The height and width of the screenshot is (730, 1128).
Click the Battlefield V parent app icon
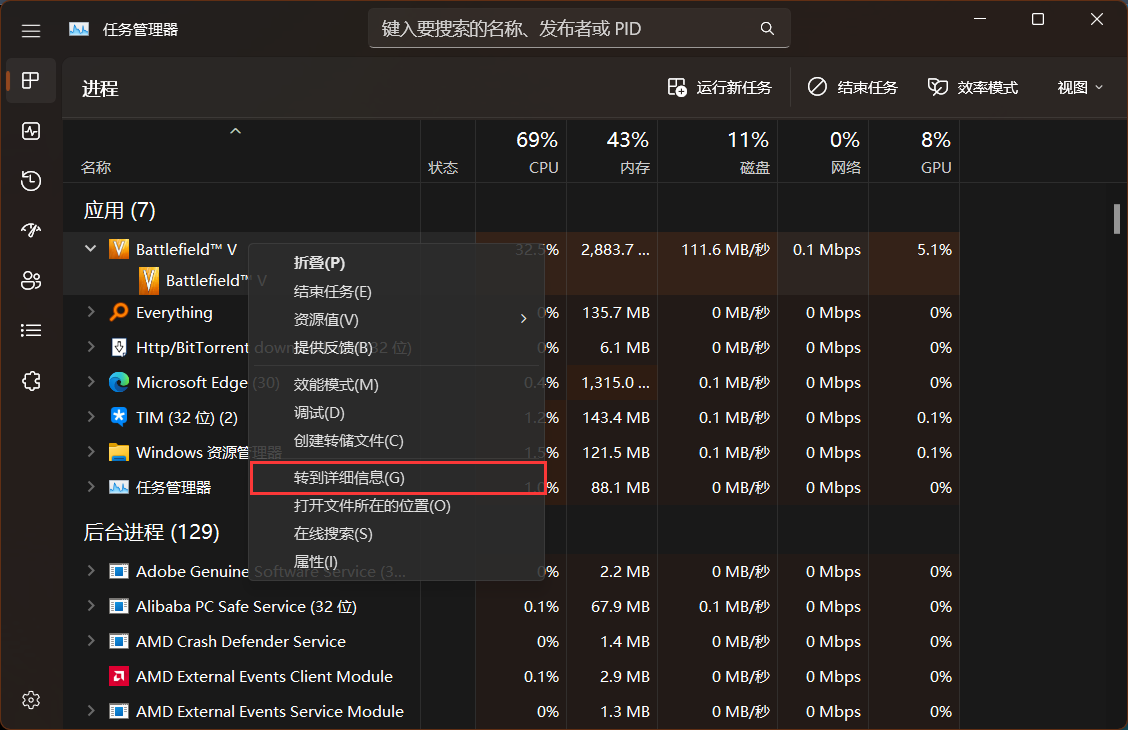[x=119, y=249]
